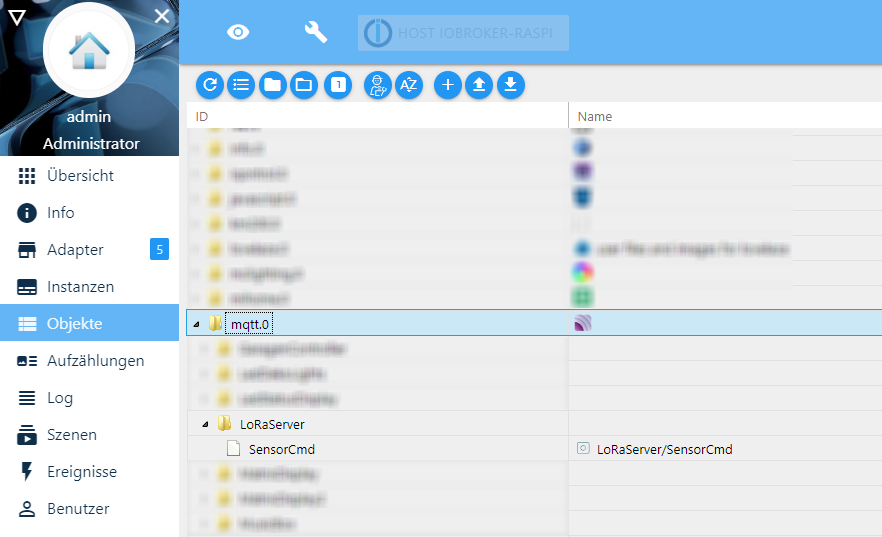Open the Log page from the sidebar
Viewport: 882px width, 537px height.
coord(60,397)
